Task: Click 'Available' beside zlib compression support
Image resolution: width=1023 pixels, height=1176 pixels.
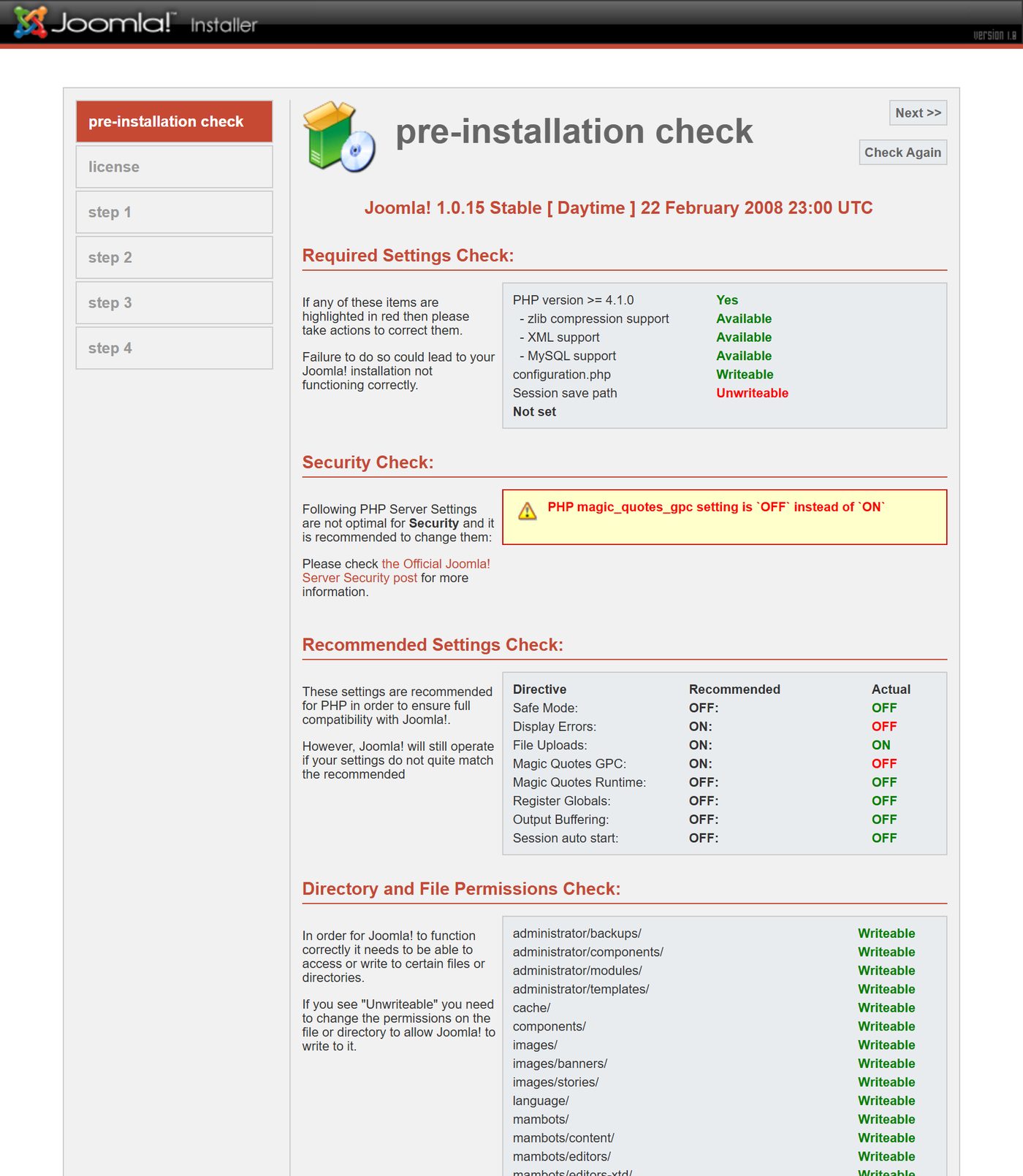Action: point(744,319)
